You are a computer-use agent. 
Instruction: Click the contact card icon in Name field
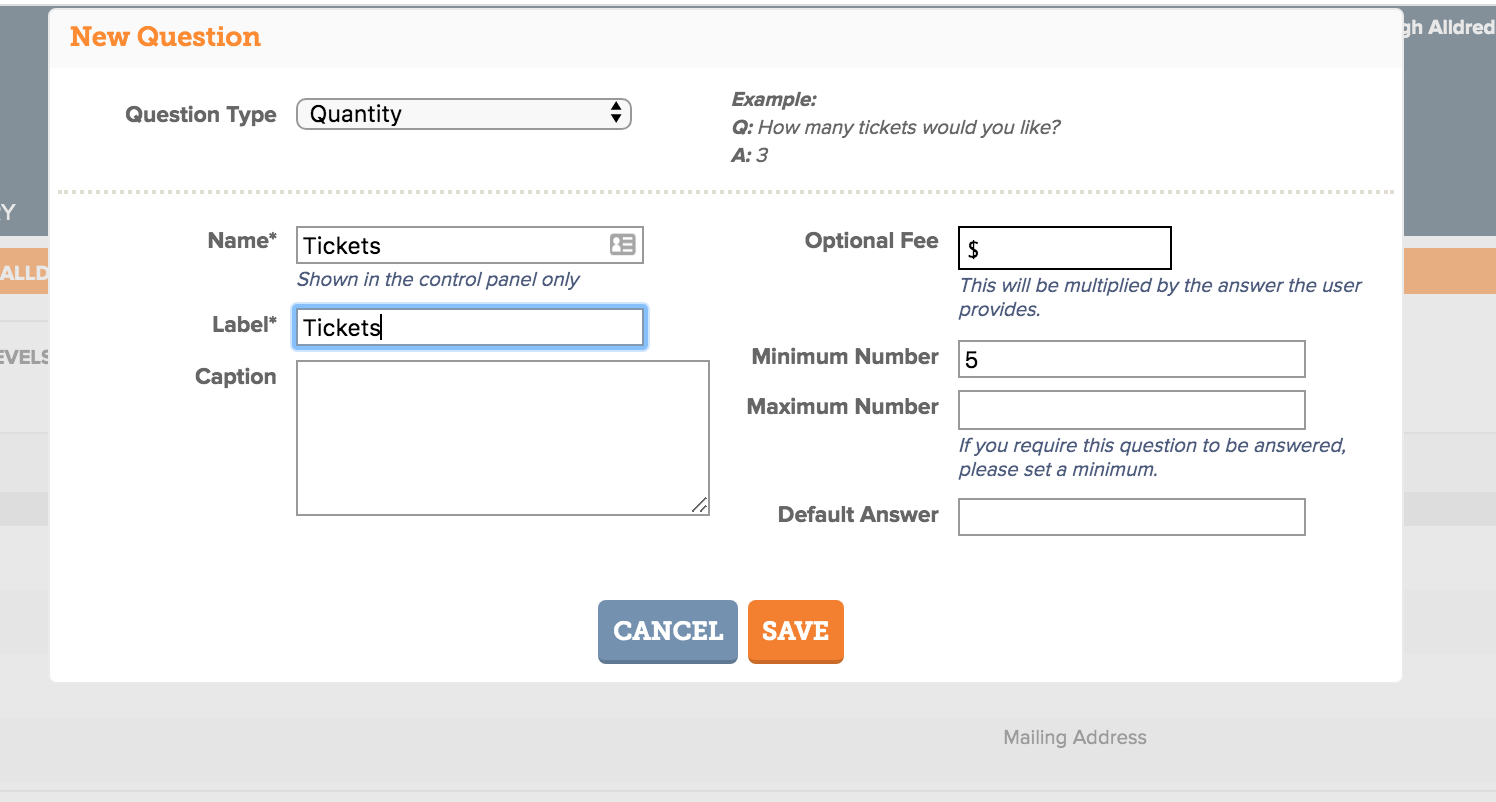[x=622, y=244]
